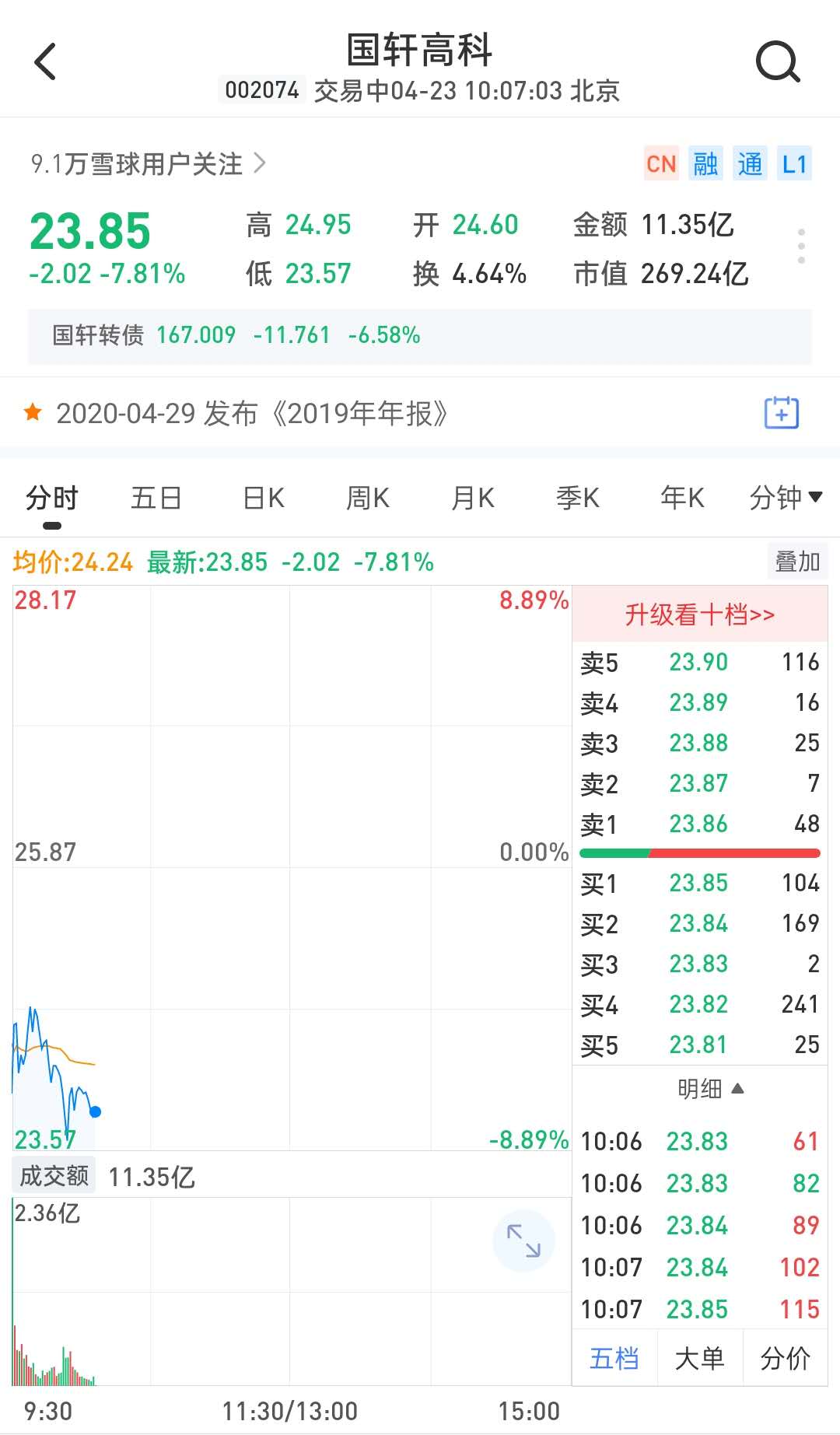Collapse the 明细 trade details list
This screenshot has width=840, height=1435.
(710, 1089)
